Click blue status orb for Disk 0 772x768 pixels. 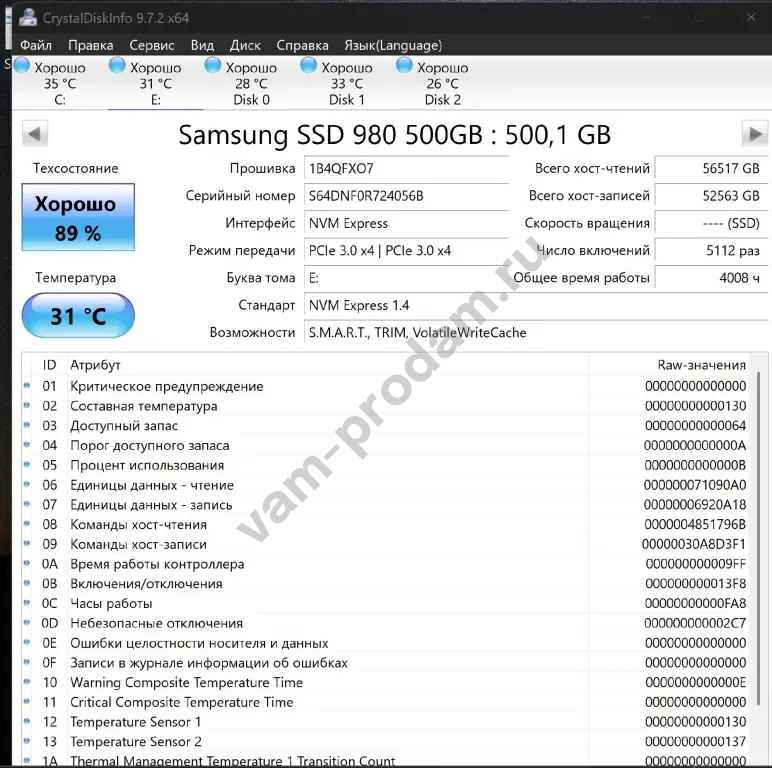click(213, 65)
